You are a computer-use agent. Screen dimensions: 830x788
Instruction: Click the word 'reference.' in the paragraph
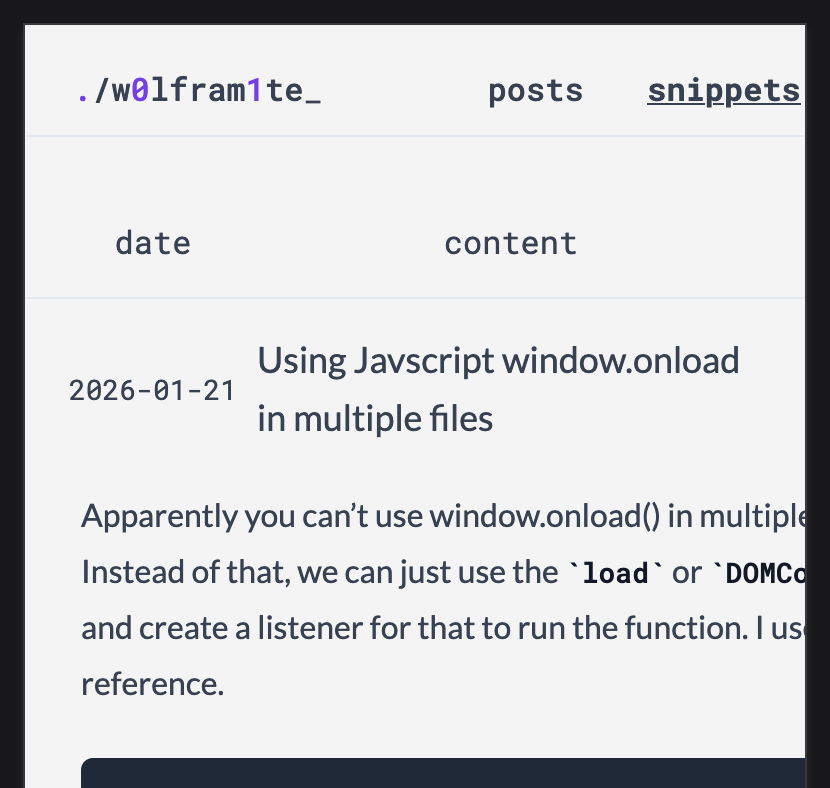click(x=153, y=684)
